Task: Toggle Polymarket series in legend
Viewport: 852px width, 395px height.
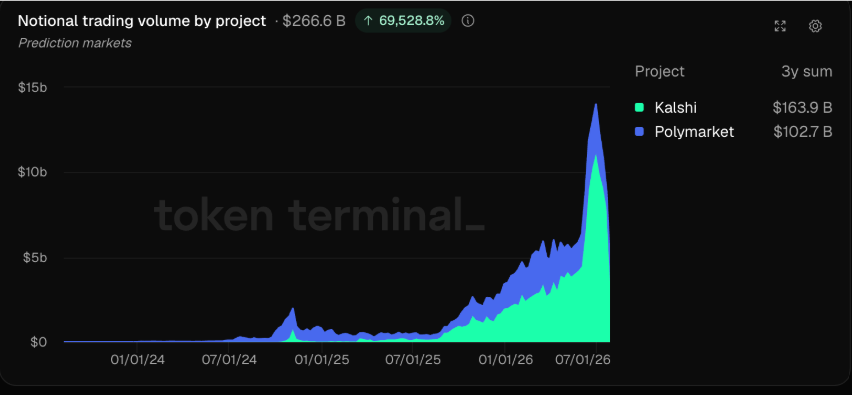Action: pos(694,131)
